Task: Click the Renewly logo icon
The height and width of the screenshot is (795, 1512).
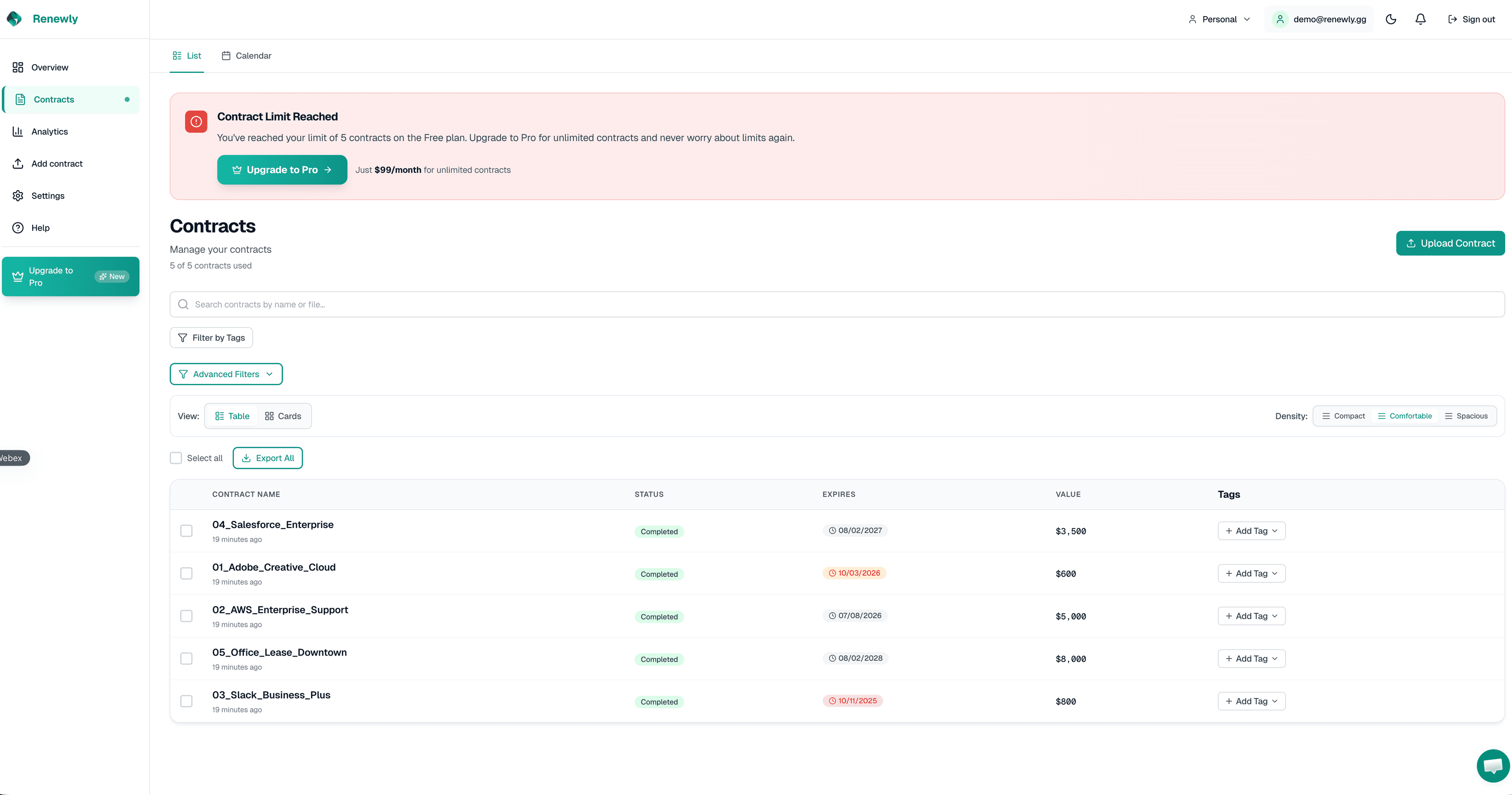Action: point(15,18)
